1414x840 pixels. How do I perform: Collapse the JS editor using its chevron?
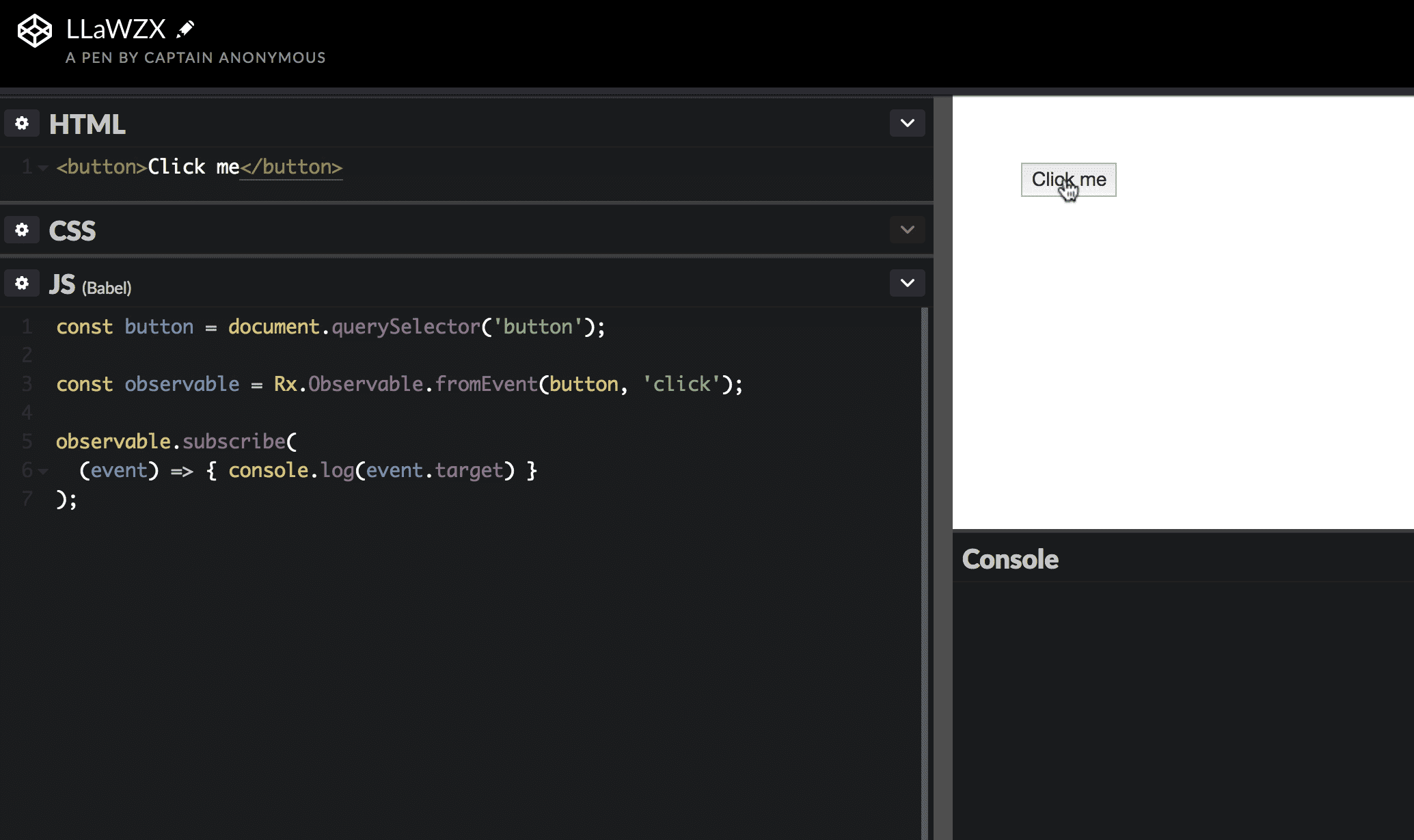(907, 282)
